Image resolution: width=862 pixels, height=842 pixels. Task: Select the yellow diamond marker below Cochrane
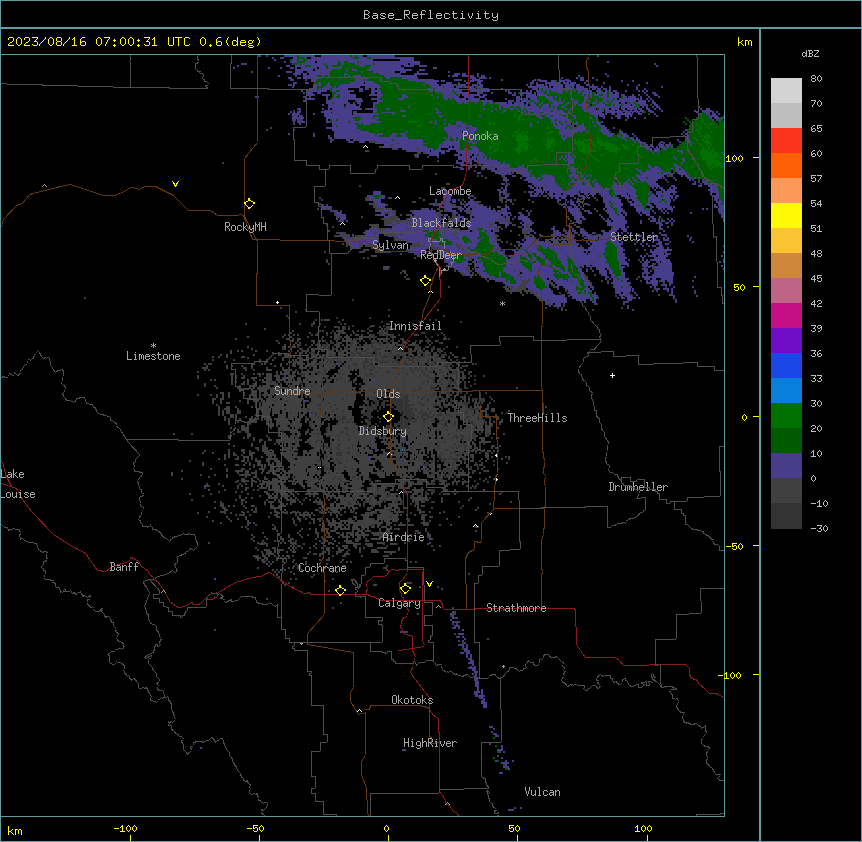tap(340, 590)
